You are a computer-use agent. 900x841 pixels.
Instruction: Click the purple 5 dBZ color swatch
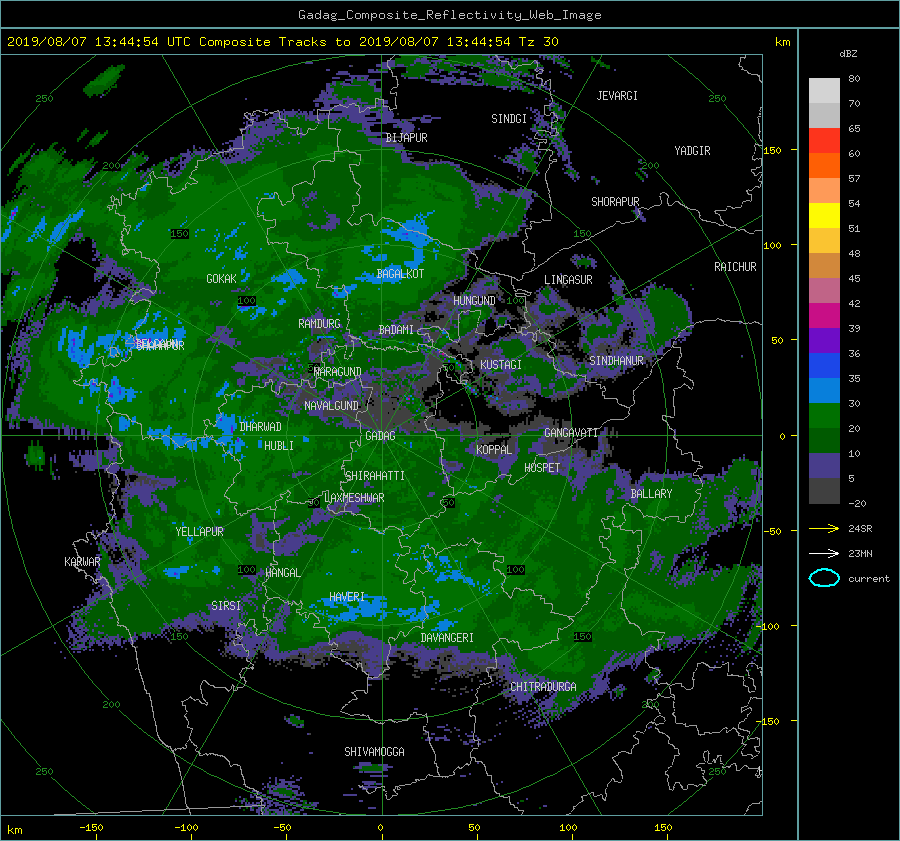(x=824, y=466)
